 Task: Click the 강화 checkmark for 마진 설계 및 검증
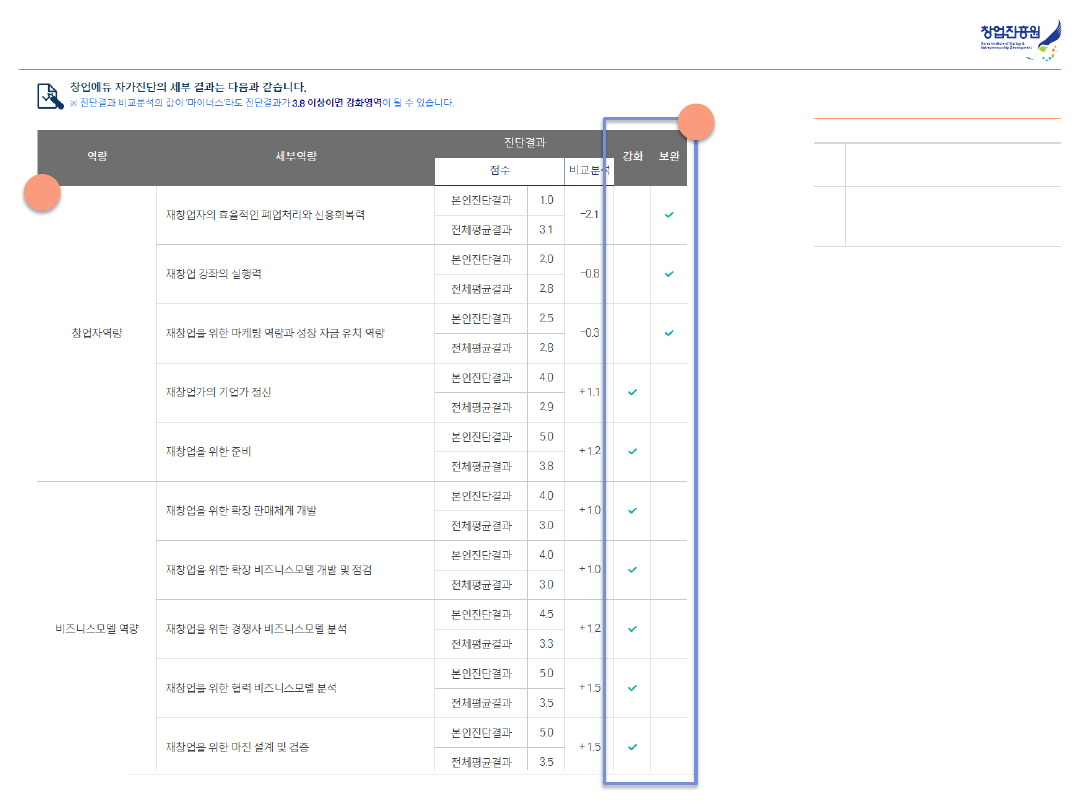point(632,747)
